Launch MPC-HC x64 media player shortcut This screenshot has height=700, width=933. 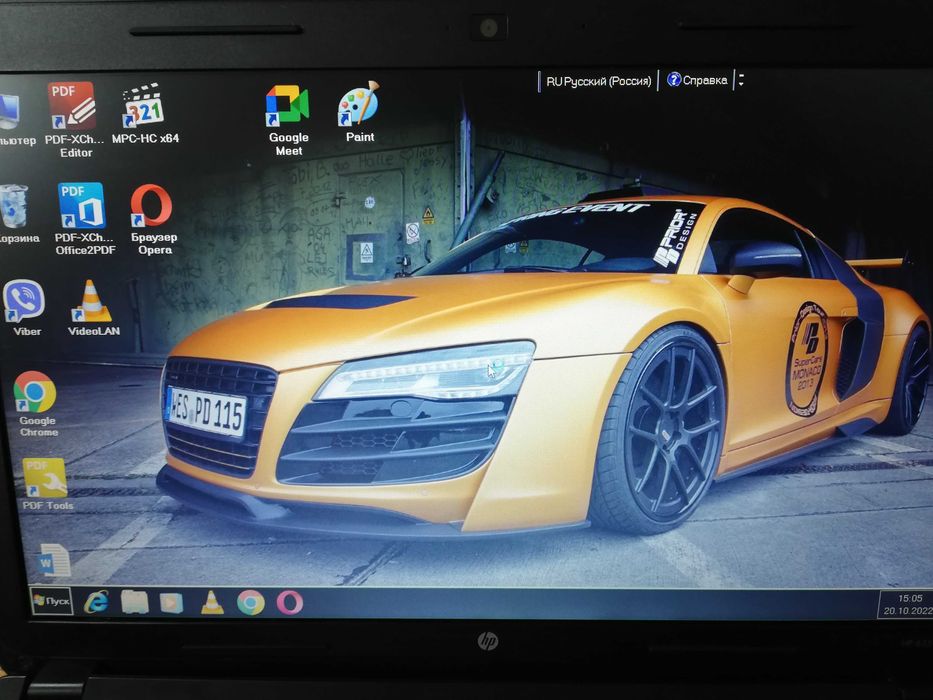click(145, 113)
